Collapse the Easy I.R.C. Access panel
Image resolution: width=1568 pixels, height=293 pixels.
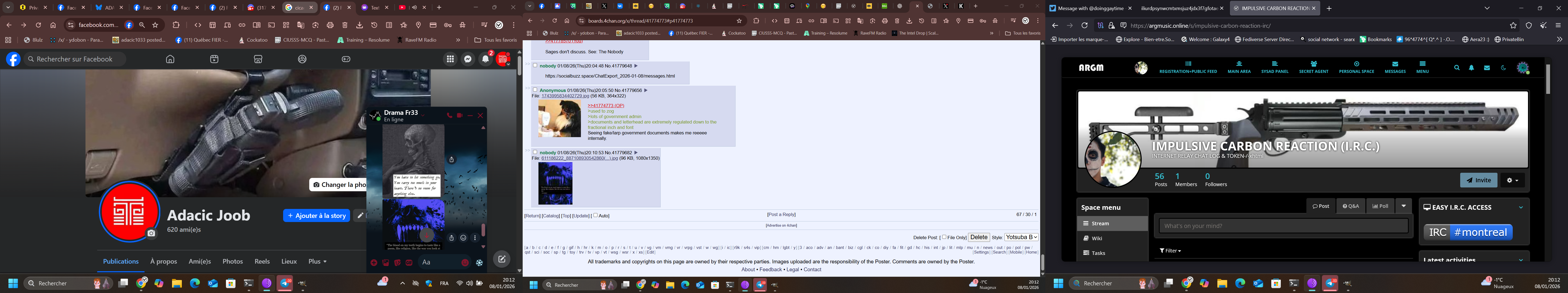1521,207
